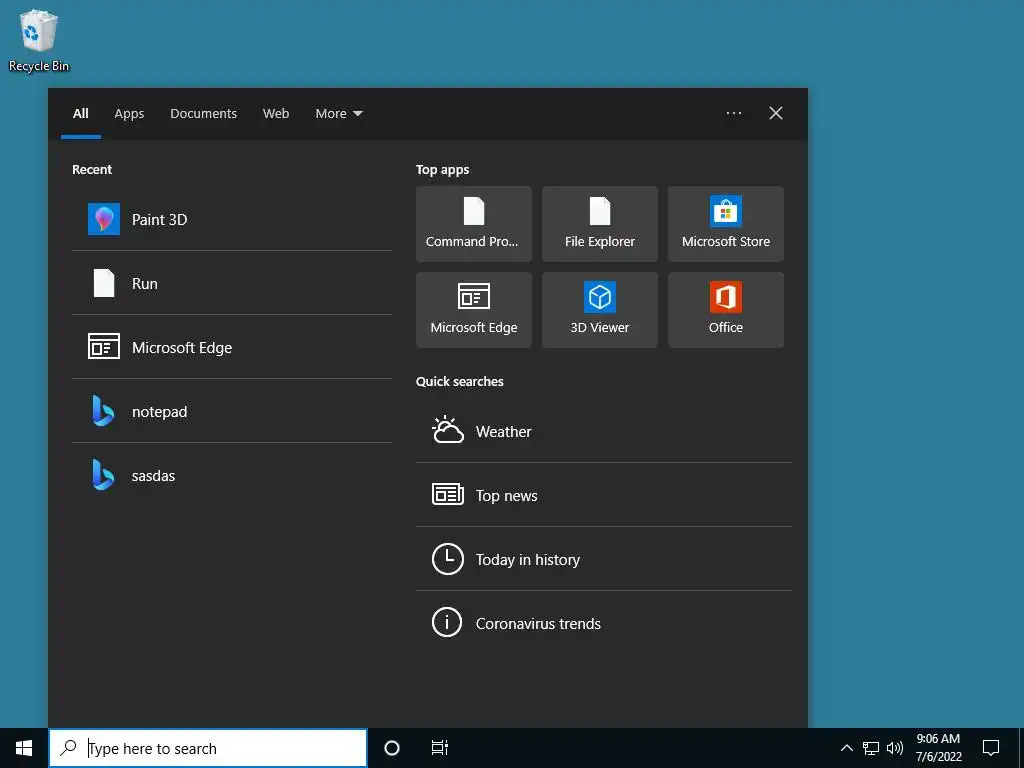Open Task View on taskbar
The width and height of the screenshot is (1024, 768).
click(440, 748)
